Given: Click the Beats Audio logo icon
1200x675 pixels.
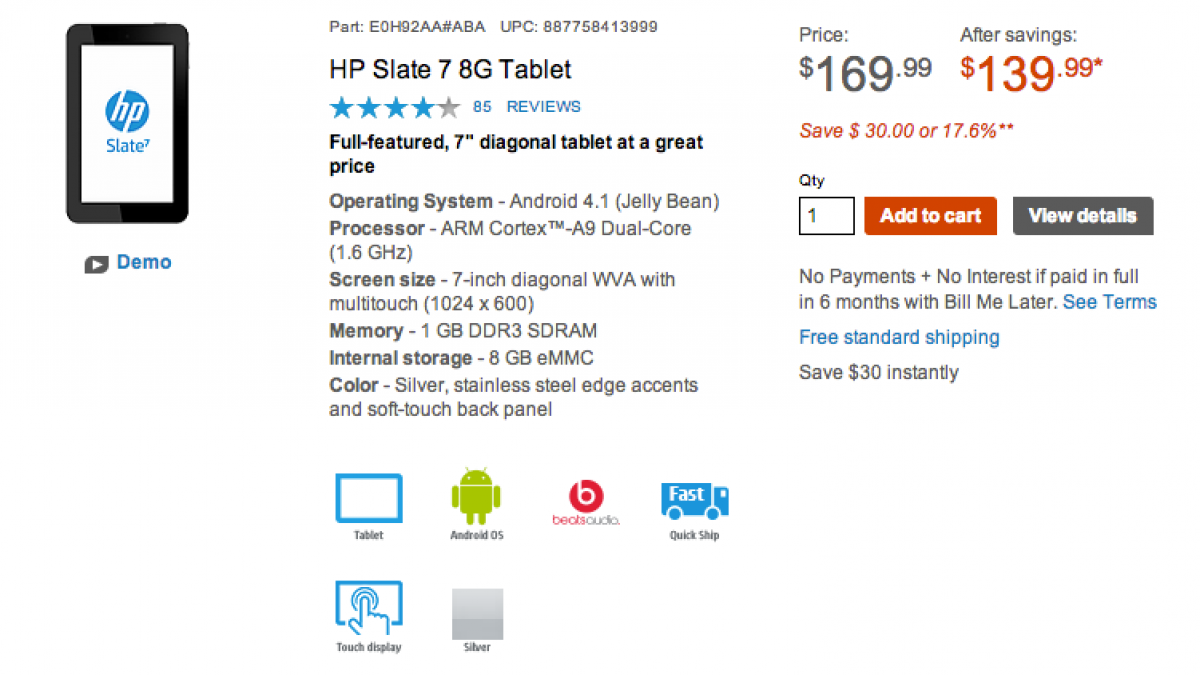Looking at the screenshot, I should pos(586,499).
